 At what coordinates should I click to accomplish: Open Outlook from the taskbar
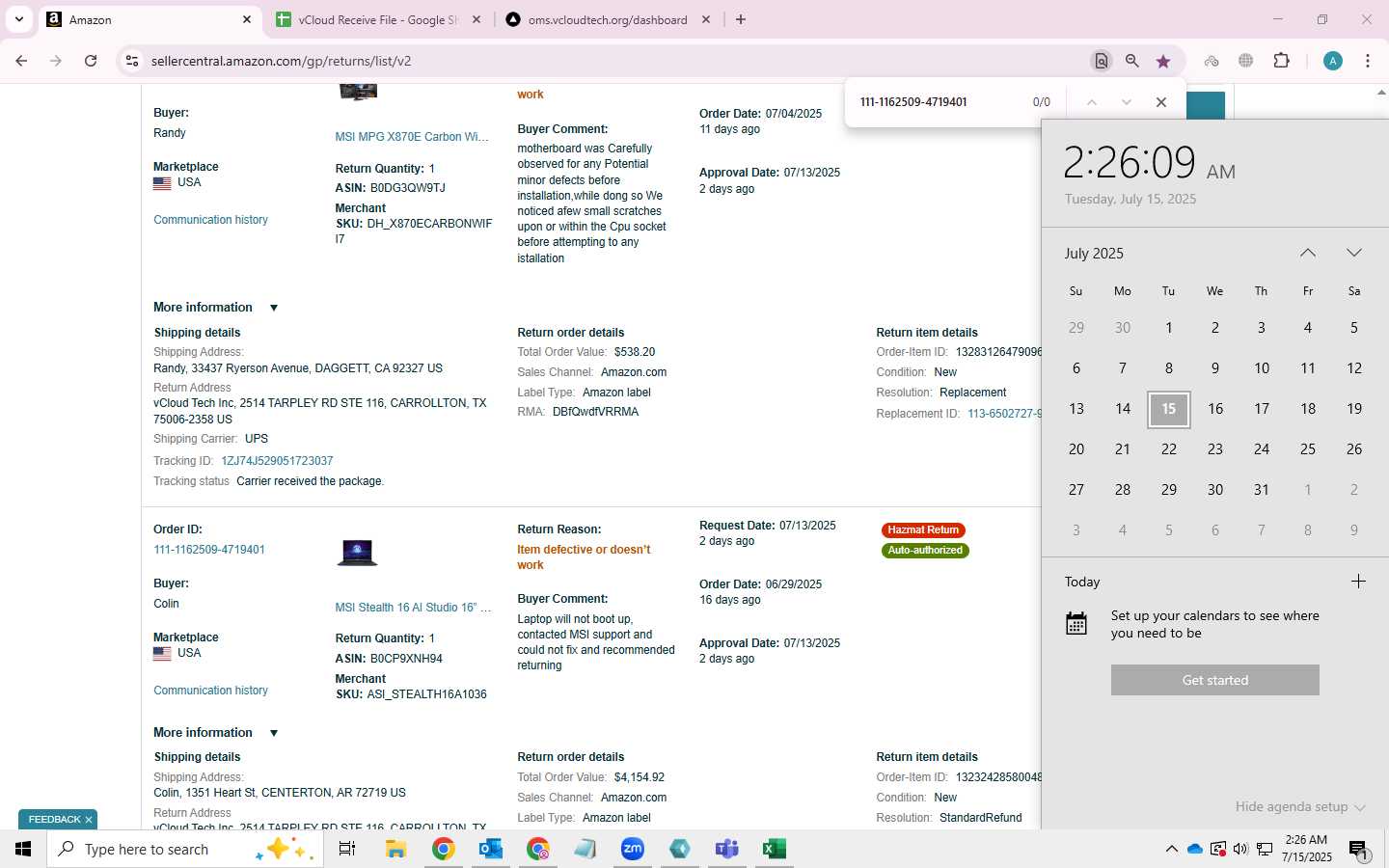pos(491,849)
